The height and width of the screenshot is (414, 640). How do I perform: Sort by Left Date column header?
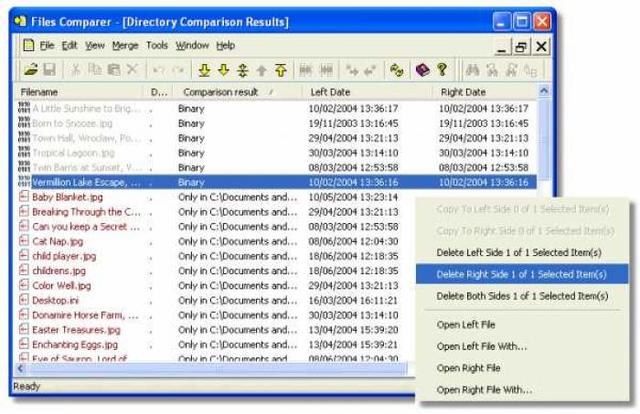click(367, 92)
